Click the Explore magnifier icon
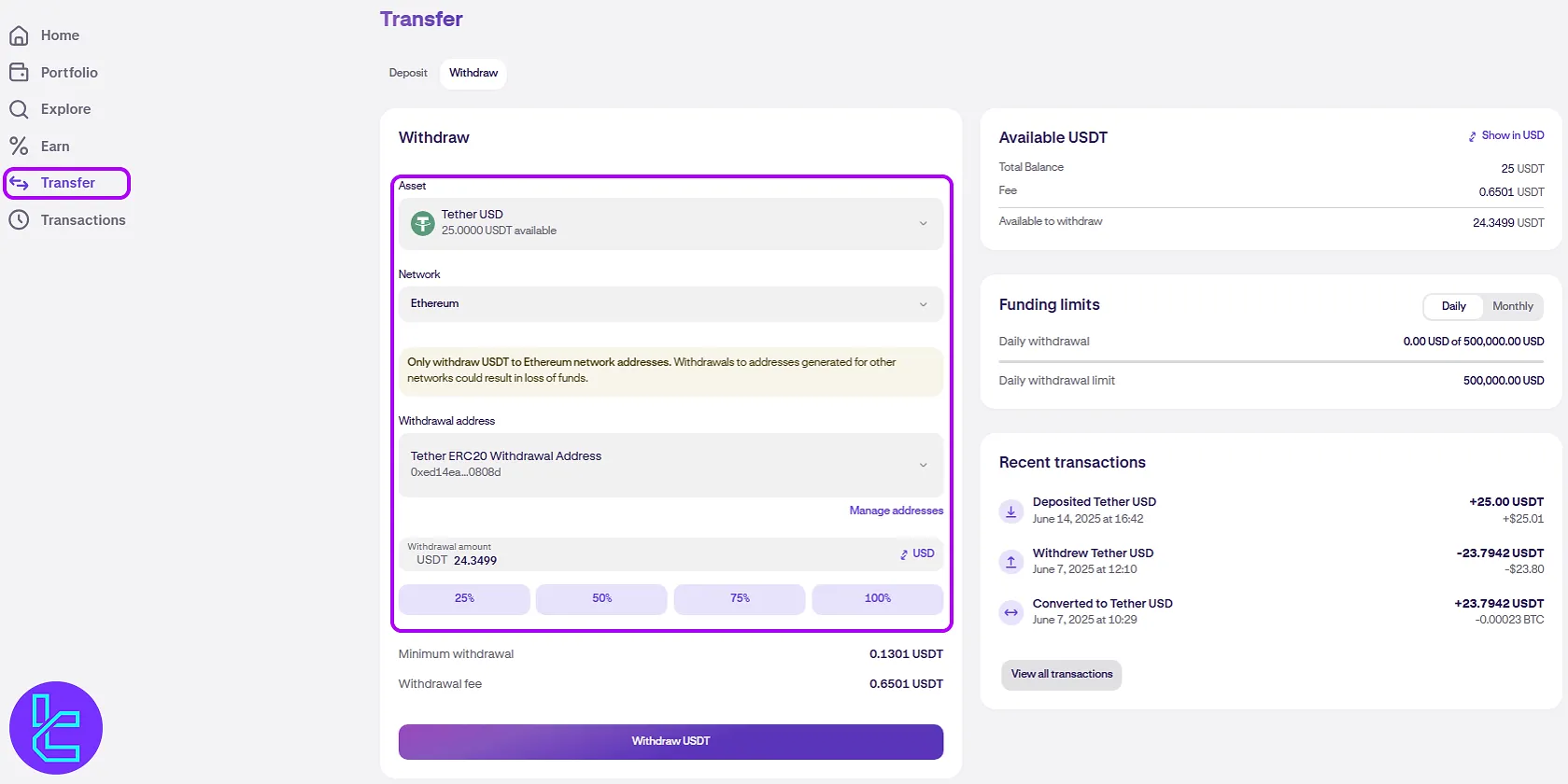The width and height of the screenshot is (1568, 784). point(19,109)
